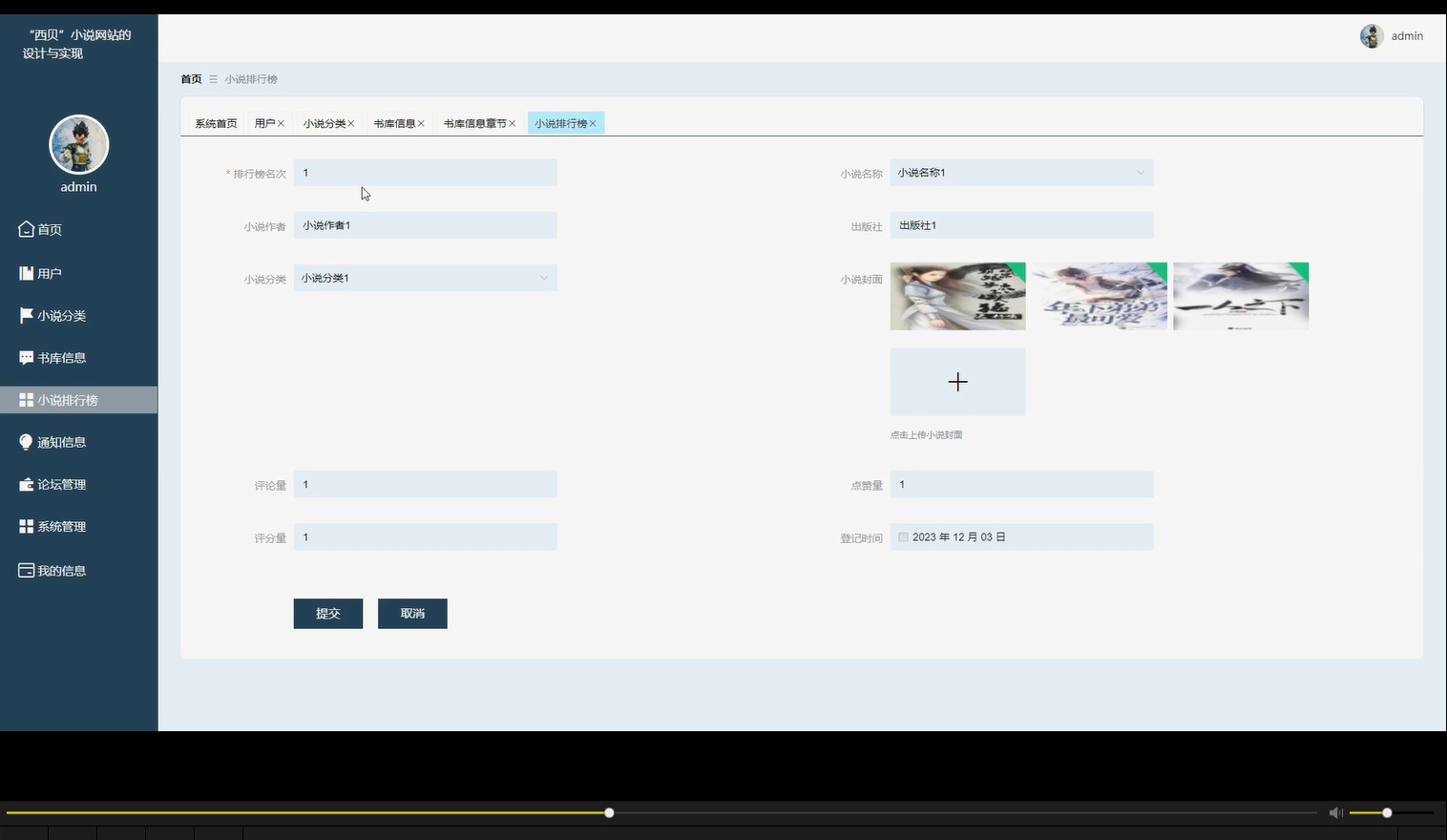Viewport: 1447px width, 840px height.
Task: Focus the 排行榜名次 input field
Action: (425, 173)
